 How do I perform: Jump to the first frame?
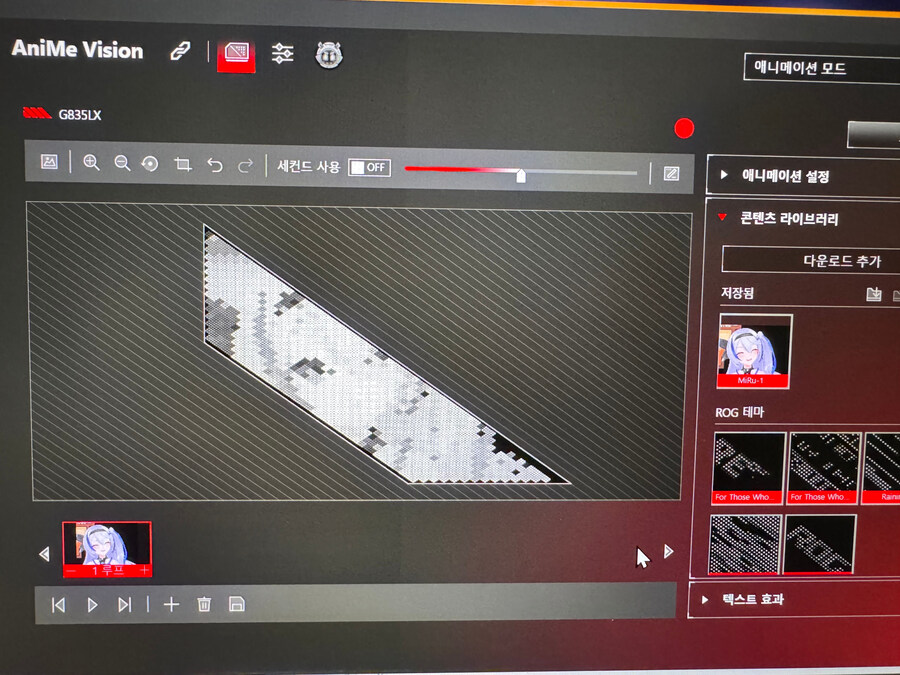click(59, 605)
